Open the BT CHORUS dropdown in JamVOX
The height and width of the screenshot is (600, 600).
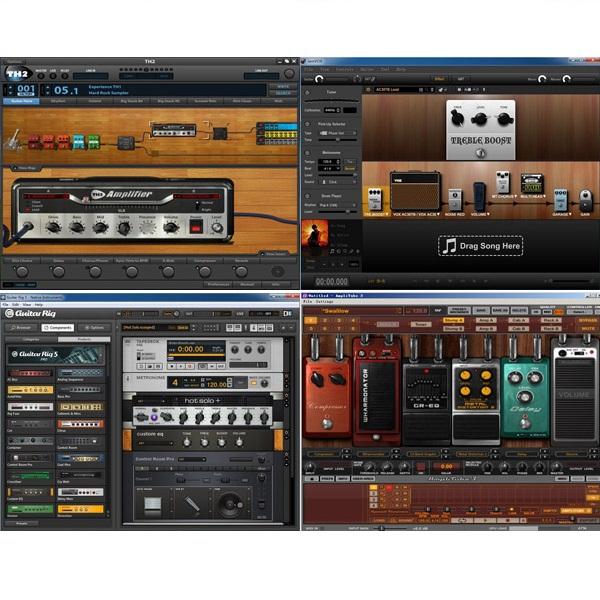tap(516, 196)
